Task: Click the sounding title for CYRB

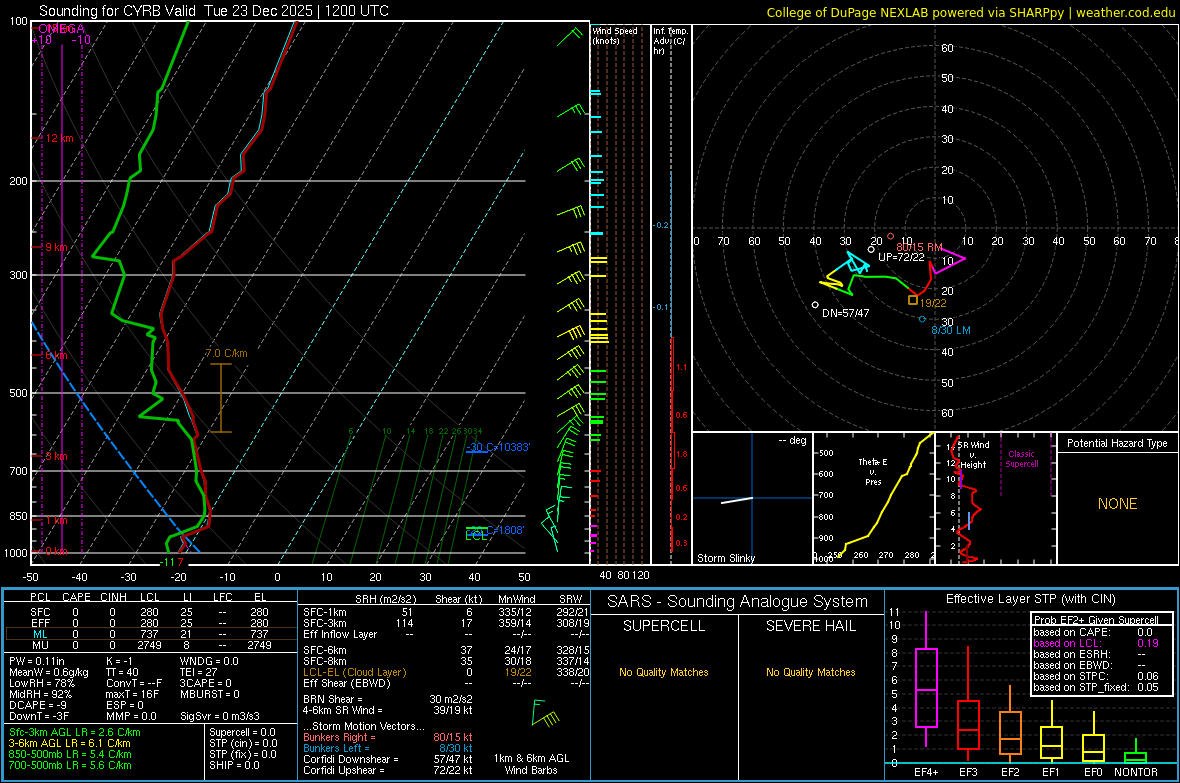Action: coord(214,11)
